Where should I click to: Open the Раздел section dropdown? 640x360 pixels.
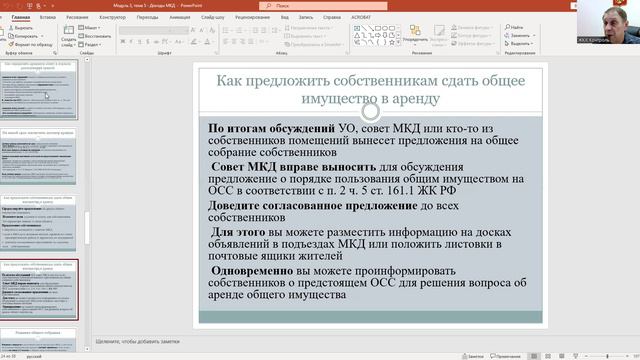coord(90,44)
